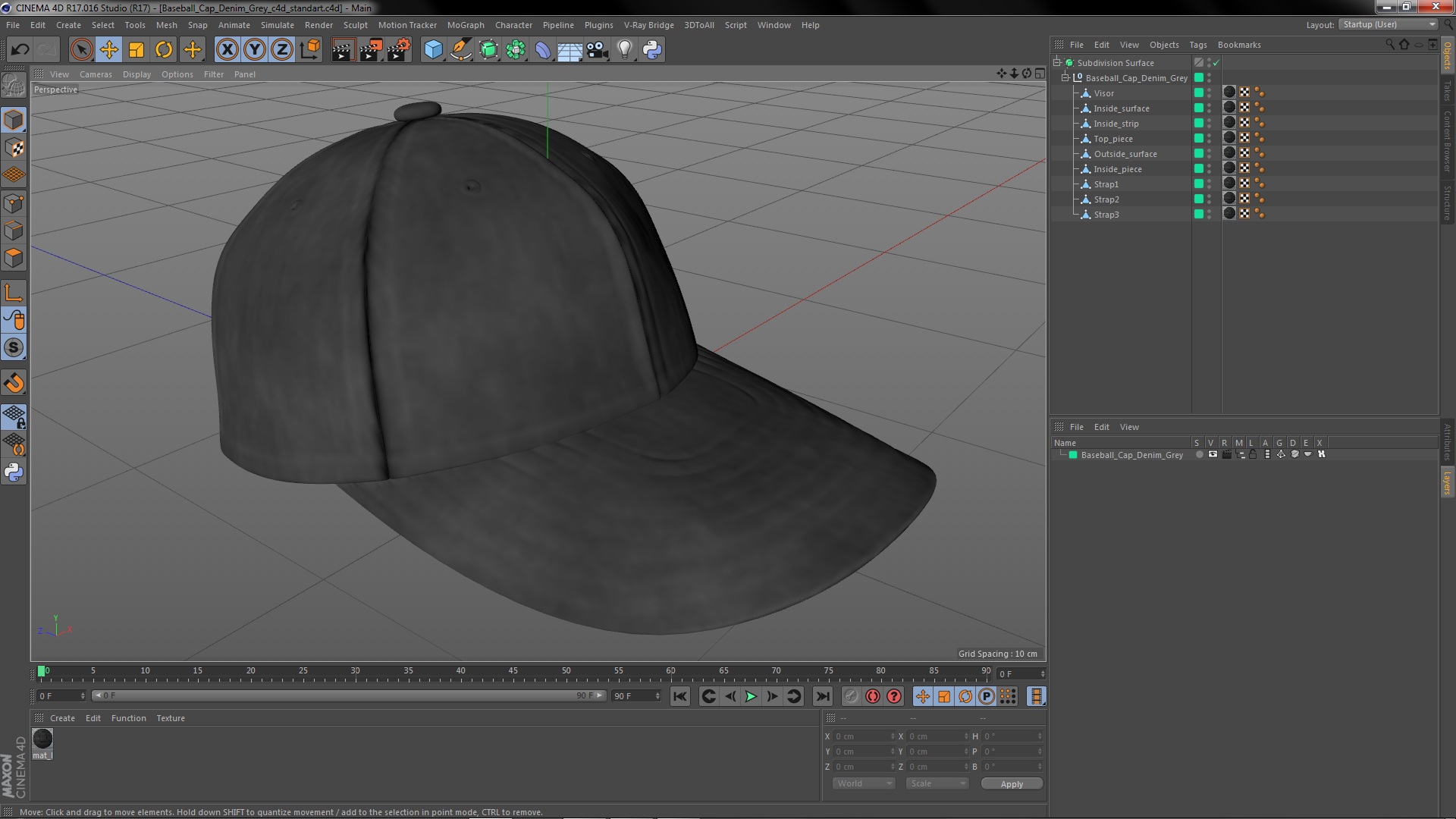Add a Camera object
This screenshot has height=819, width=1456.
coord(598,50)
